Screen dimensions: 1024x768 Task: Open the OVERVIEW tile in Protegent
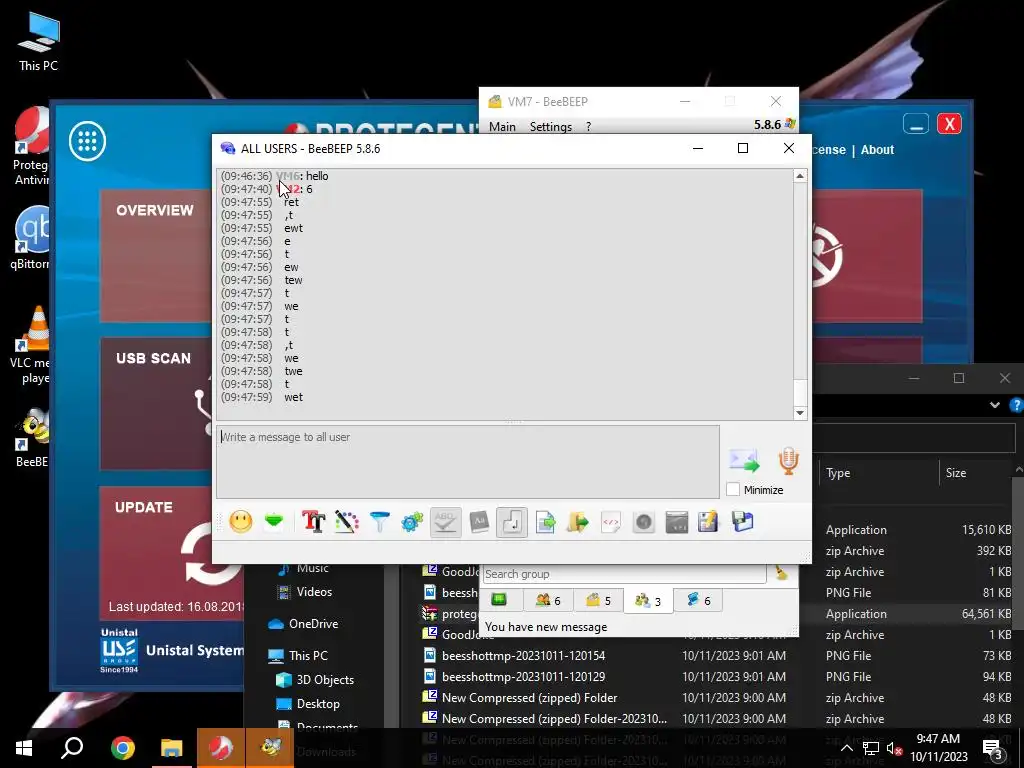[155, 255]
